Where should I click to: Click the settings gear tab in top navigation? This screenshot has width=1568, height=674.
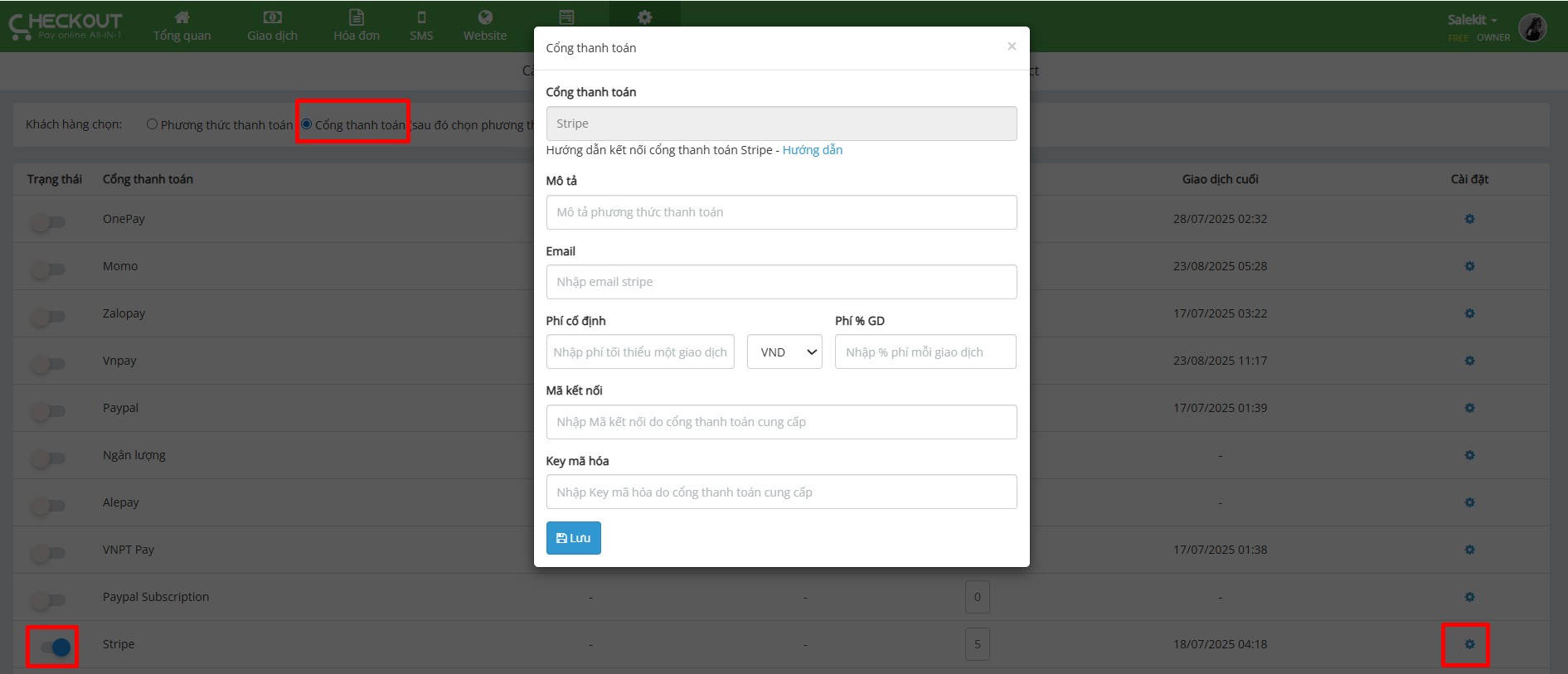644,17
